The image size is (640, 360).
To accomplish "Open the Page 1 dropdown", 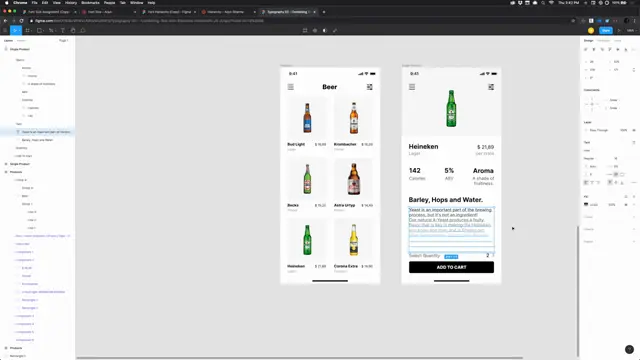I will pos(63,40).
